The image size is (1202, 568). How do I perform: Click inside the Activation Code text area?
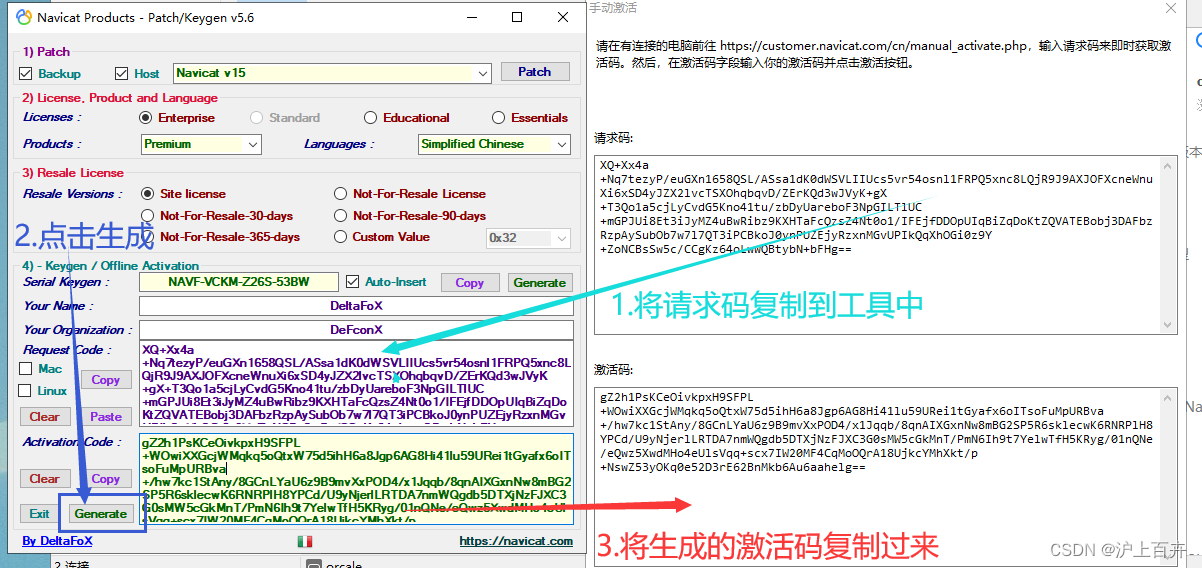point(356,478)
